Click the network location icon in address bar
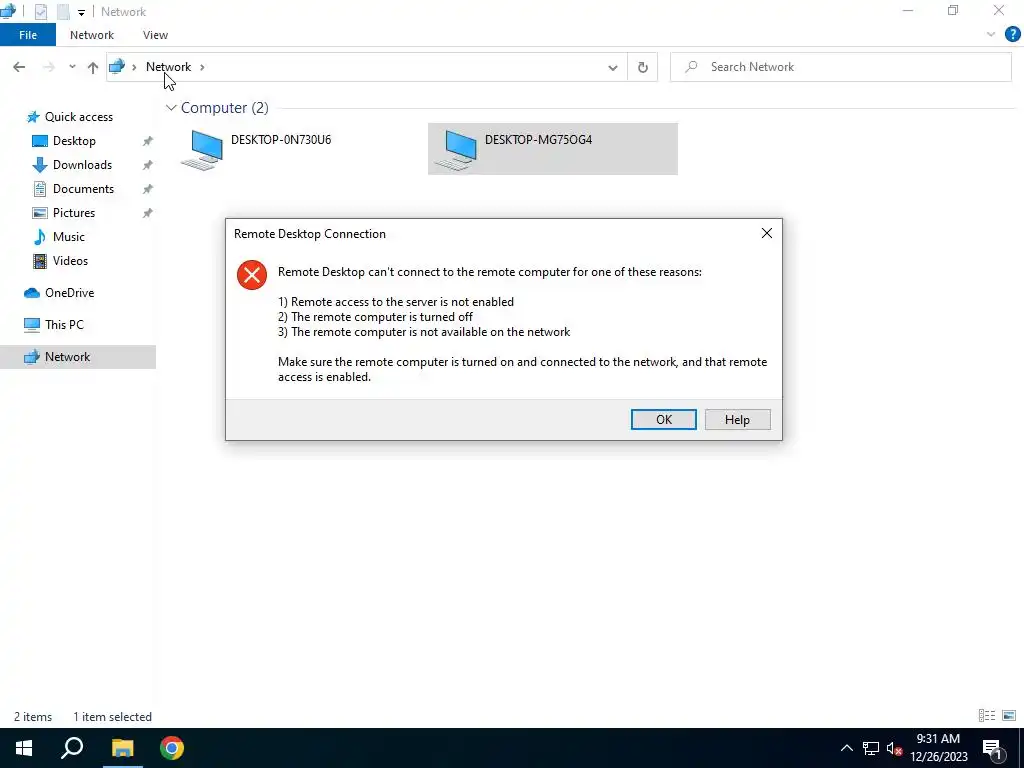Screen dimensions: 1024x768 point(117,66)
